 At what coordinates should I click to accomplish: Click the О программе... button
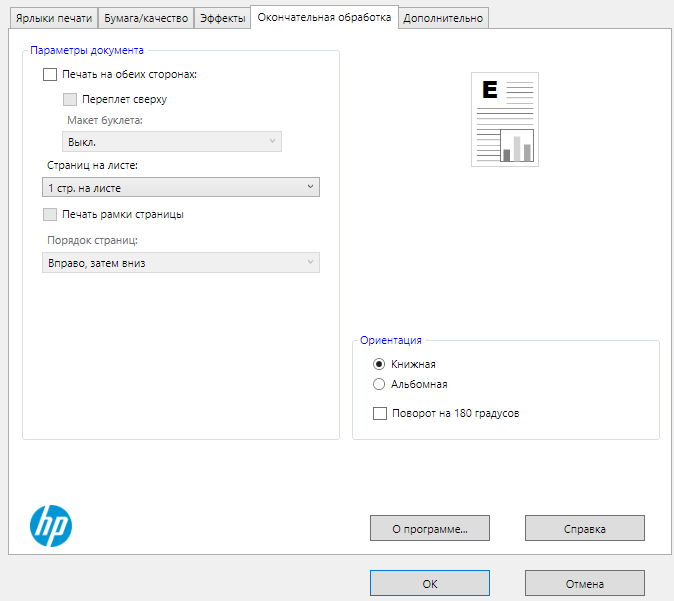(x=429, y=527)
